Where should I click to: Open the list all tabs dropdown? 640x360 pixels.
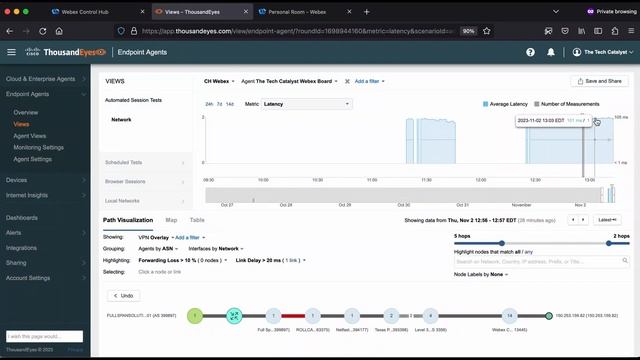pos(556,12)
